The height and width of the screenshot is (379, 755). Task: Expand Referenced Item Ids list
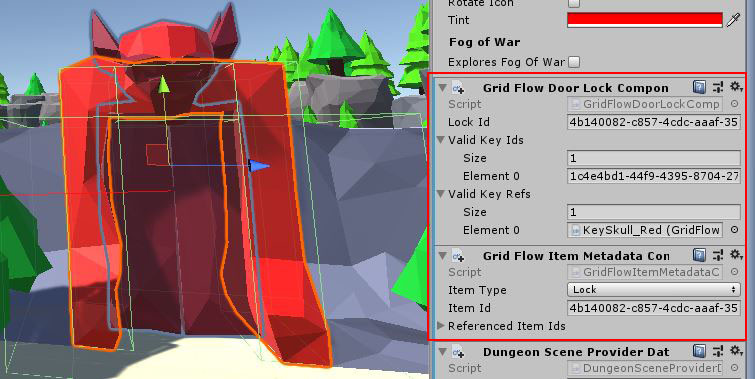[x=441, y=326]
